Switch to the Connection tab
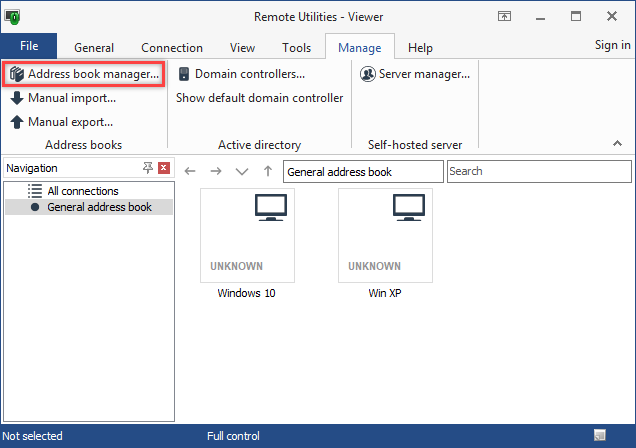The image size is (636, 448). (172, 47)
